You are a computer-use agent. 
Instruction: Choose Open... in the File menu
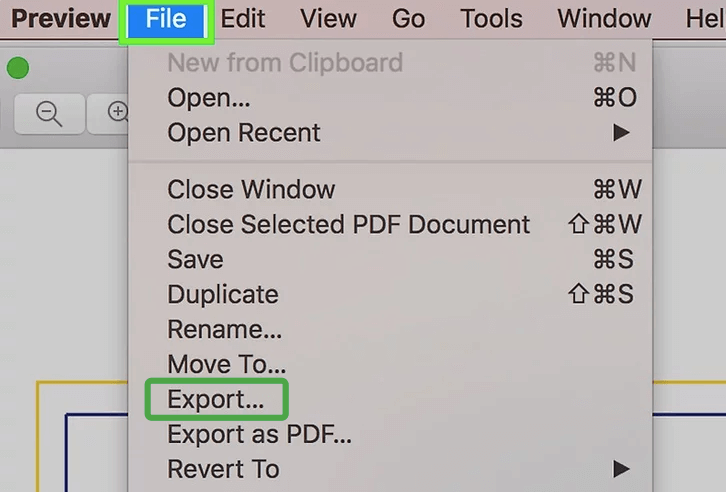pos(208,98)
